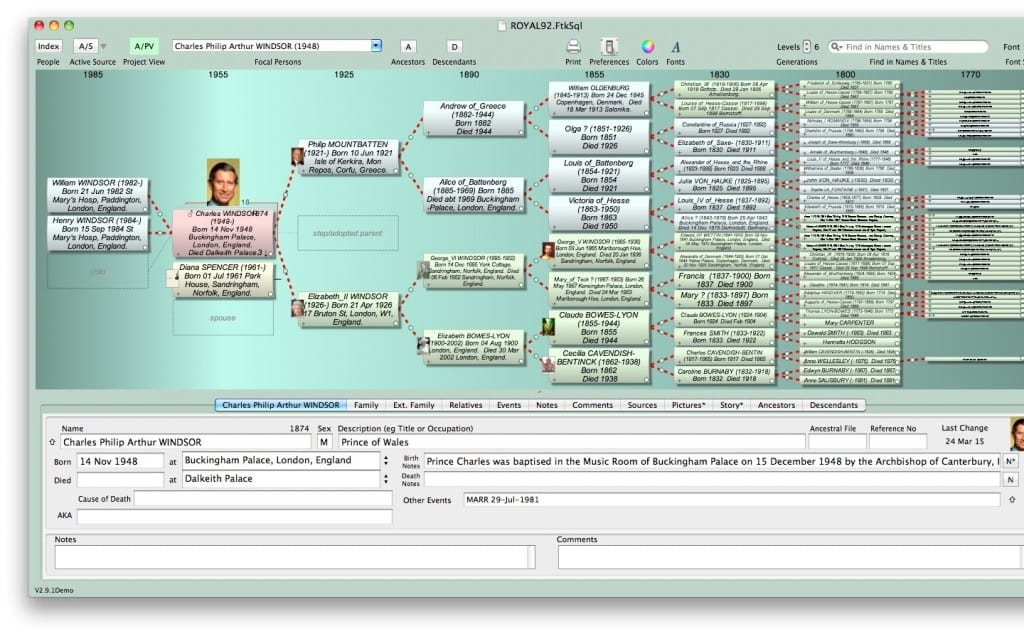Select Victoria of_Hesse chart box
Screen dimensions: 1024x636
tap(599, 213)
